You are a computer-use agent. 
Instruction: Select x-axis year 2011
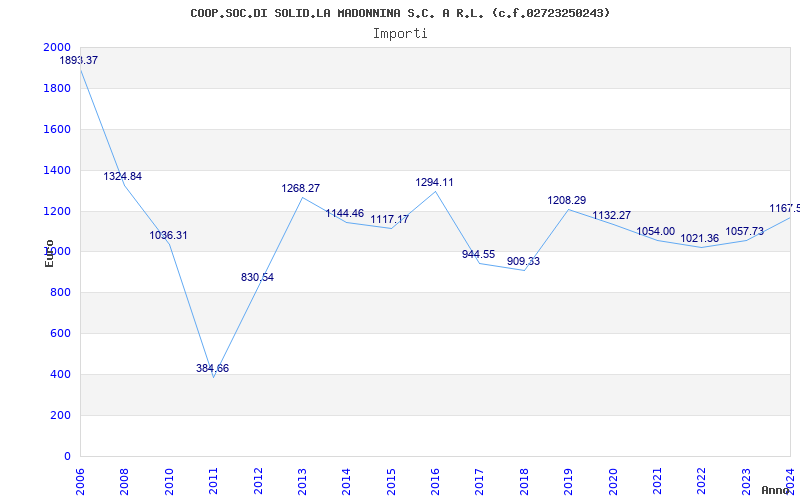pos(213,481)
